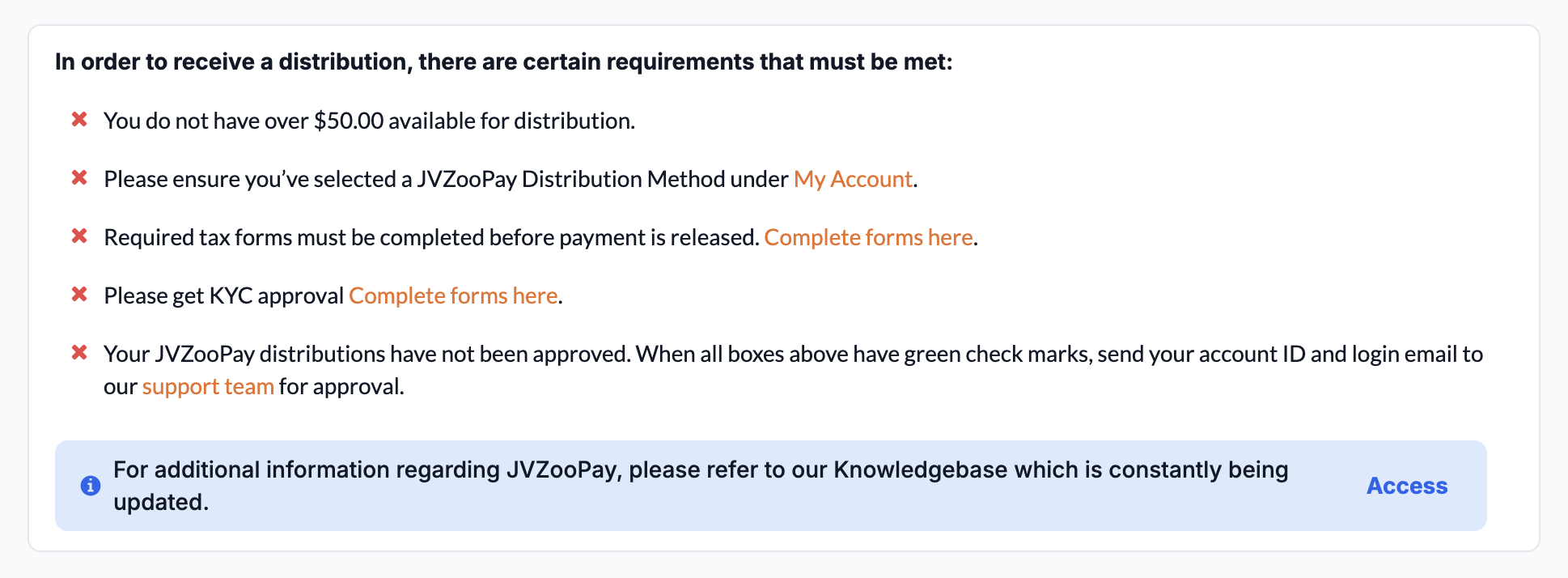This screenshot has height=578, width=1568.
Task: Click the 'Please get KYC approval' text
Action: (224, 295)
